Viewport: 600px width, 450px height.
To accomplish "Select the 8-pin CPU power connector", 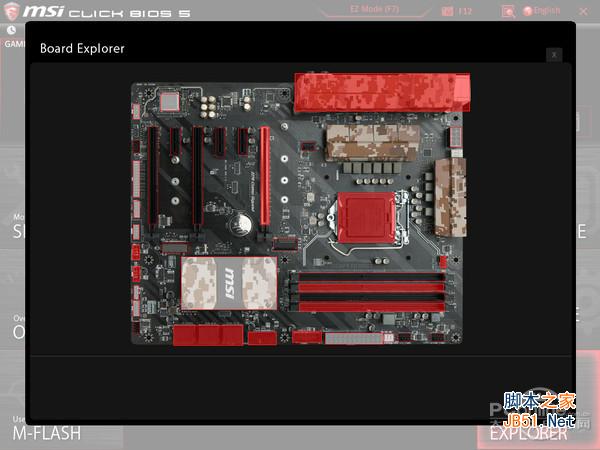I will click(x=456, y=137).
